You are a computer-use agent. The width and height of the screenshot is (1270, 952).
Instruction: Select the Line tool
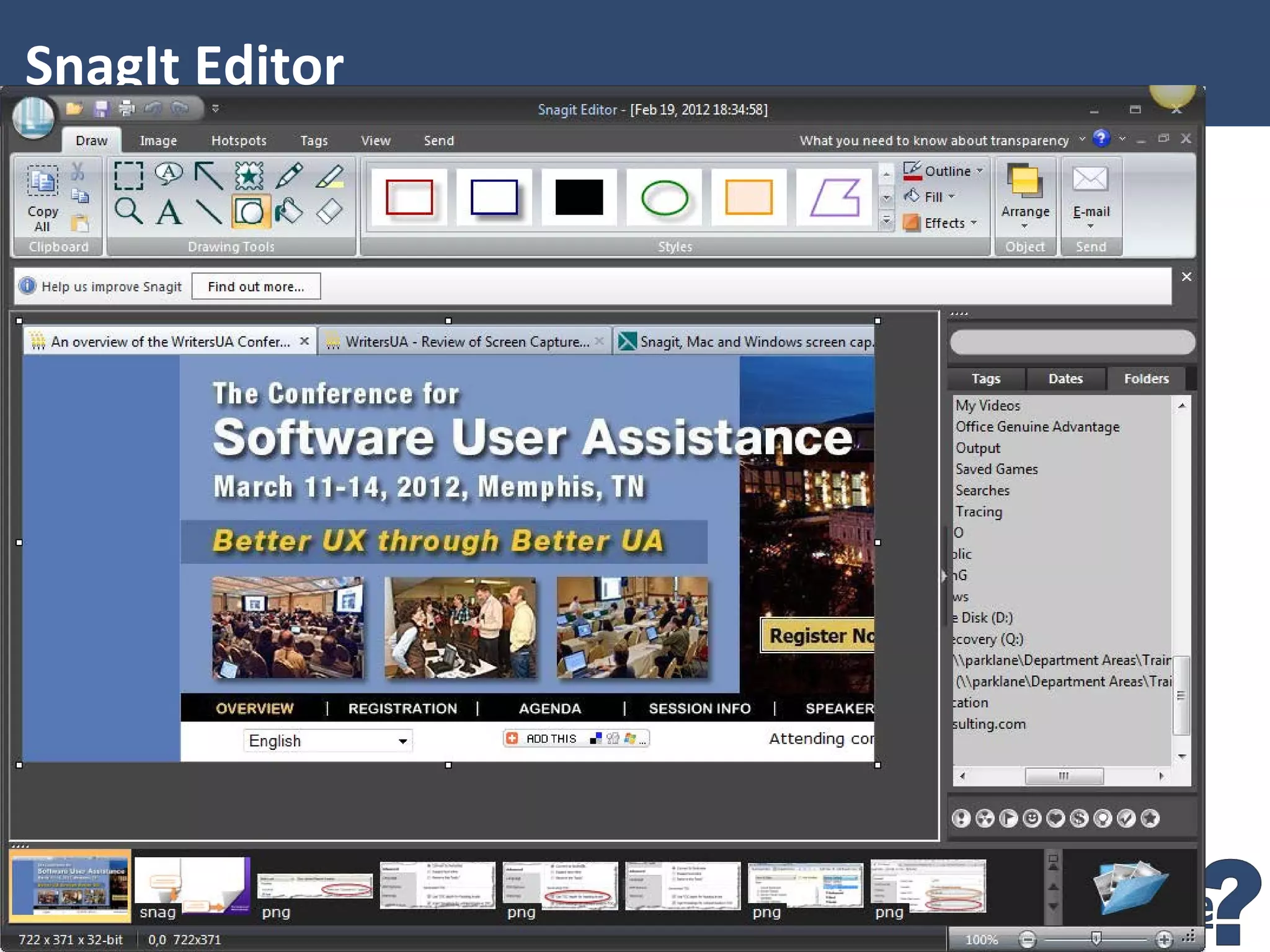click(x=209, y=212)
